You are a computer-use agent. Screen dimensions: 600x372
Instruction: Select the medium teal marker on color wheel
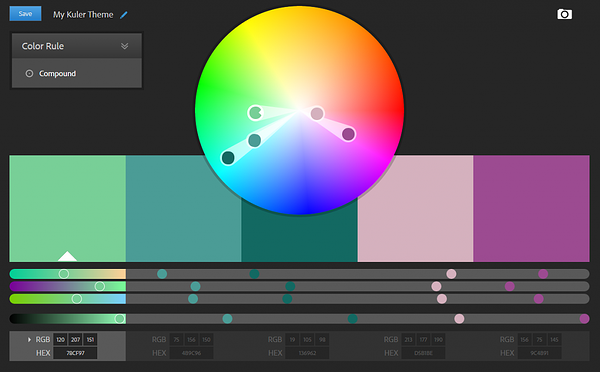coord(254,140)
